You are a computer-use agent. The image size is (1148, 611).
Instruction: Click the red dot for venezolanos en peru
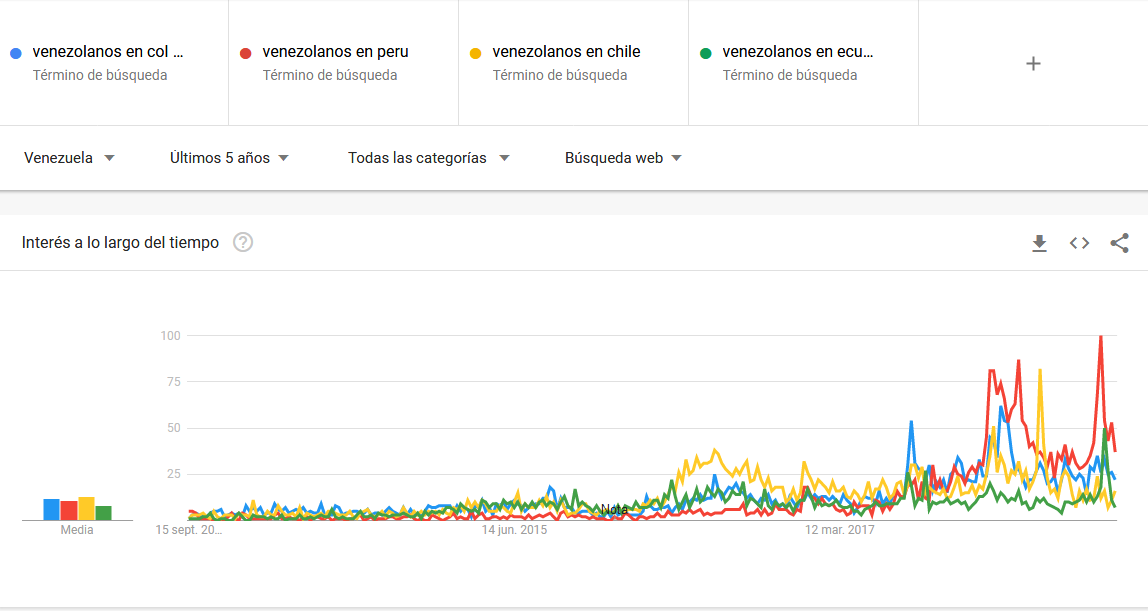click(x=245, y=53)
